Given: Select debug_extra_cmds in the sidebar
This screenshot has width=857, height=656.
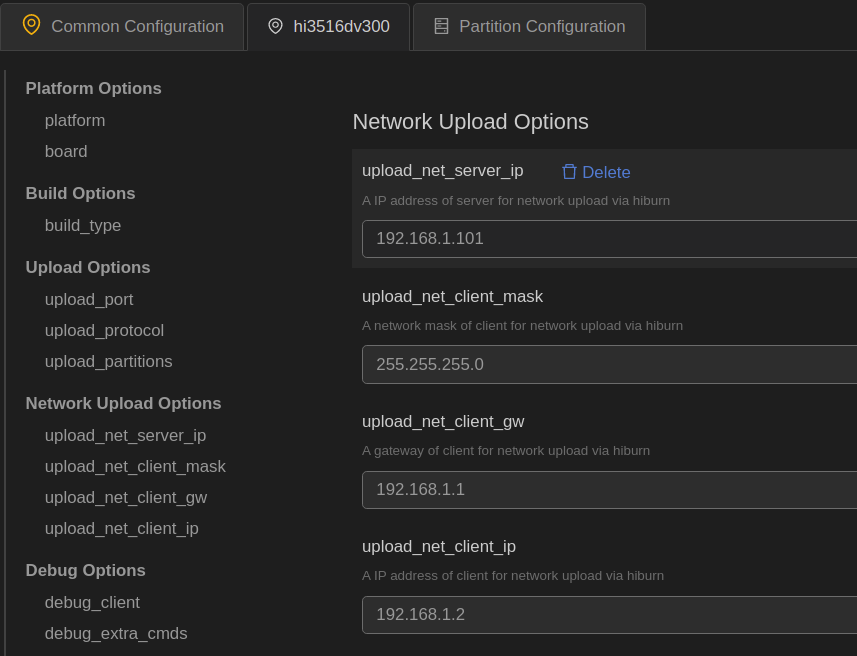Looking at the screenshot, I should click(116, 633).
